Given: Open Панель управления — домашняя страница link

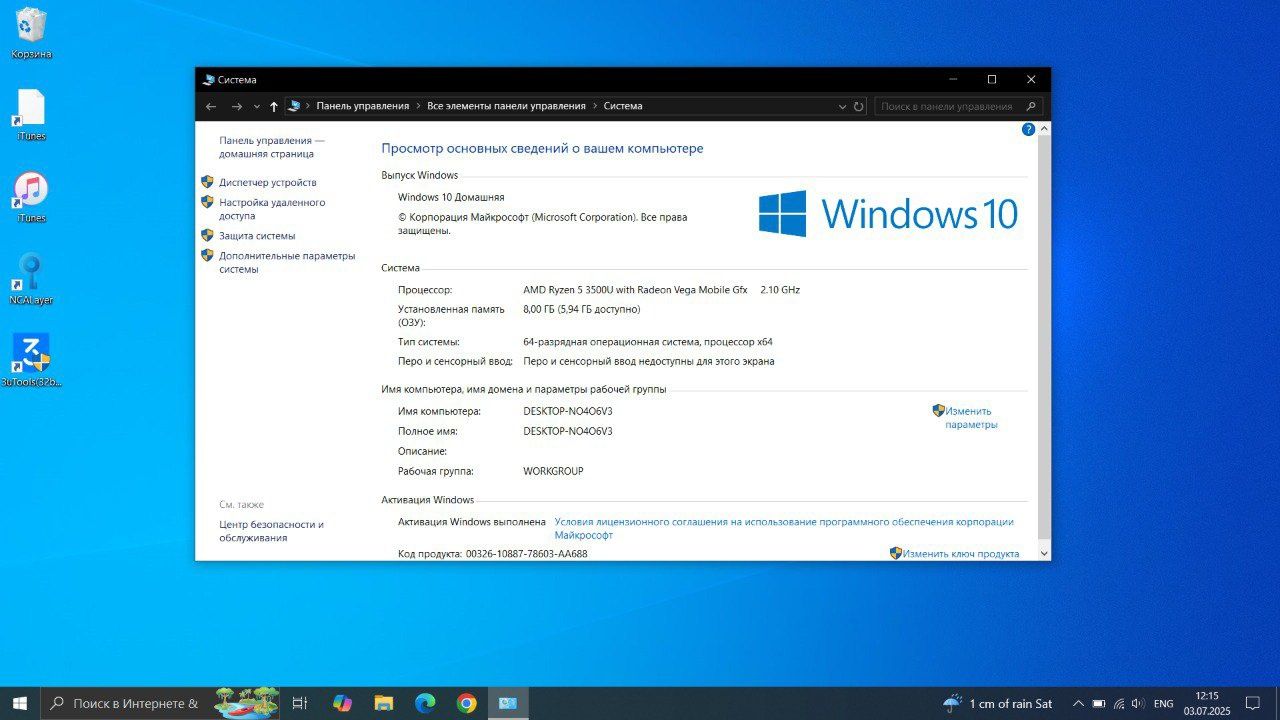Looking at the screenshot, I should (272, 147).
